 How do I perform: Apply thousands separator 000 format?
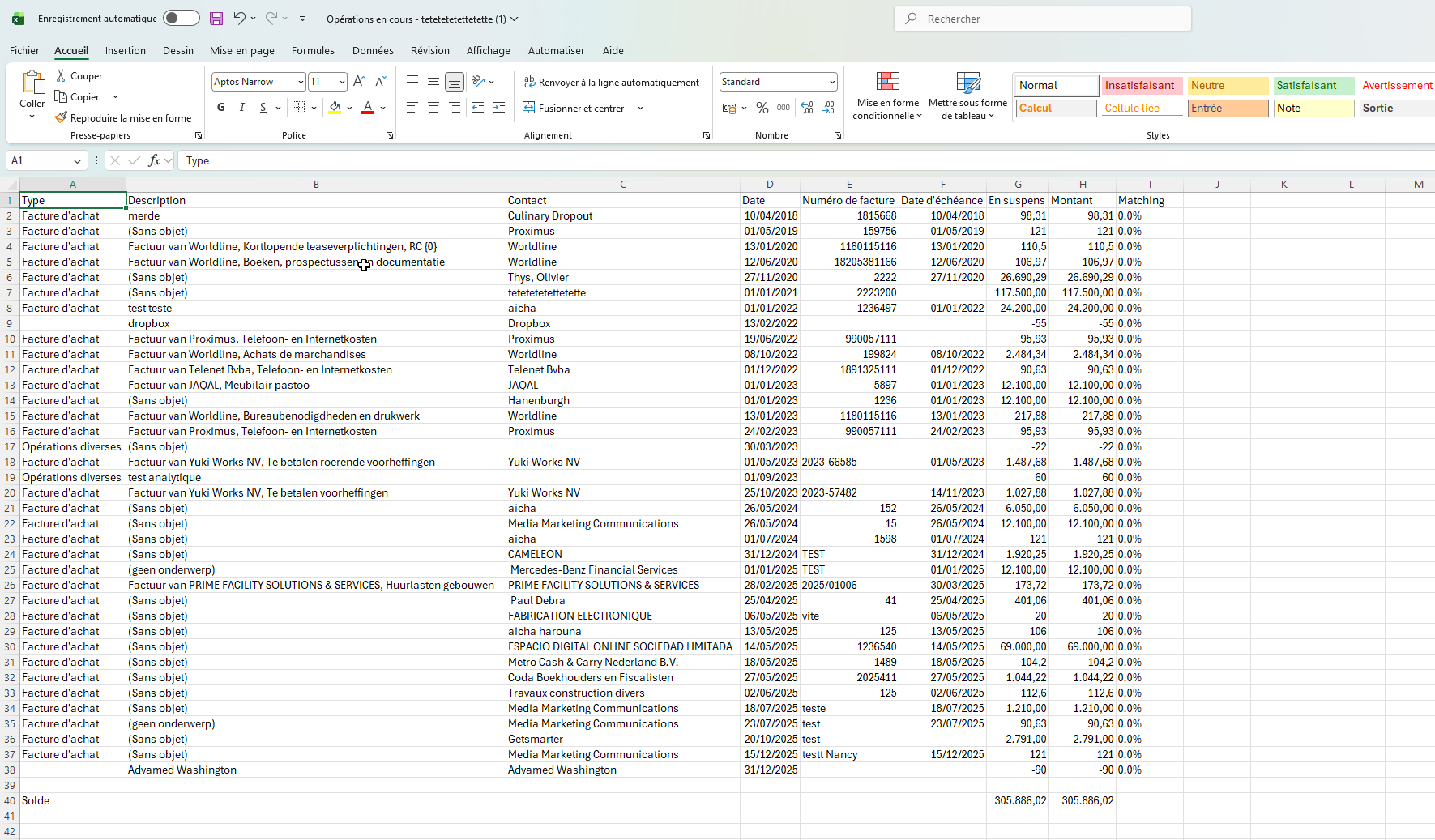pos(784,108)
